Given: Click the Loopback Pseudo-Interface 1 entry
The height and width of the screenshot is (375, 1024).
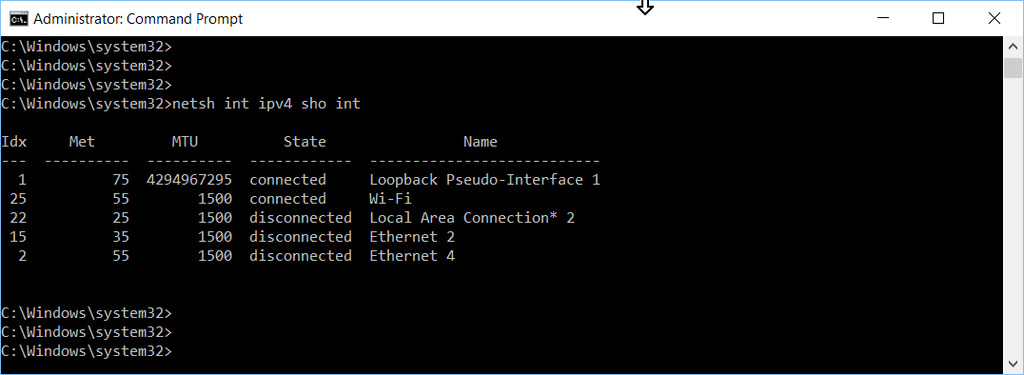Looking at the screenshot, I should point(485,180).
